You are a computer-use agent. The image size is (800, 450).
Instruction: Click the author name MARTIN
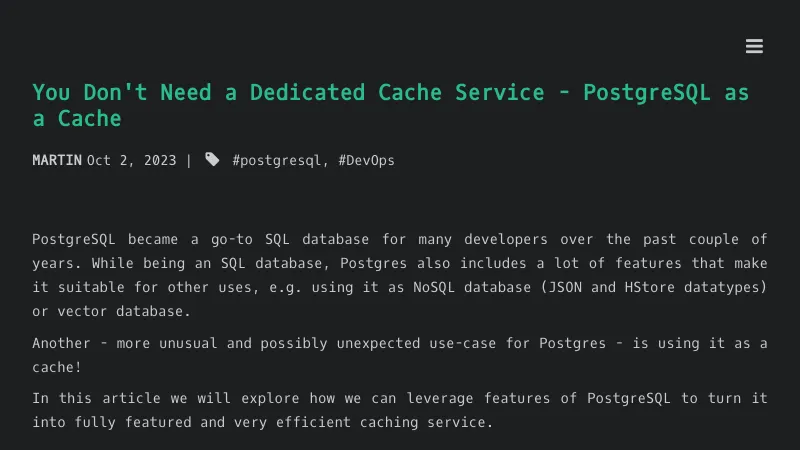(57, 160)
